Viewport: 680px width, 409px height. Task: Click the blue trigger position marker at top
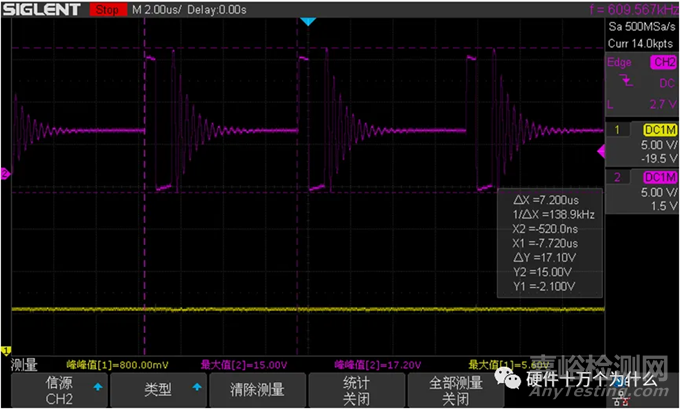[308, 22]
